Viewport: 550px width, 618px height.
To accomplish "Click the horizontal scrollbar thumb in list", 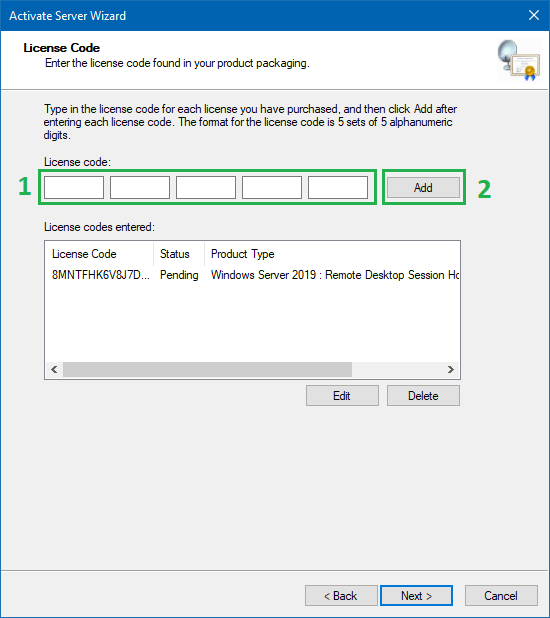I will (207, 369).
